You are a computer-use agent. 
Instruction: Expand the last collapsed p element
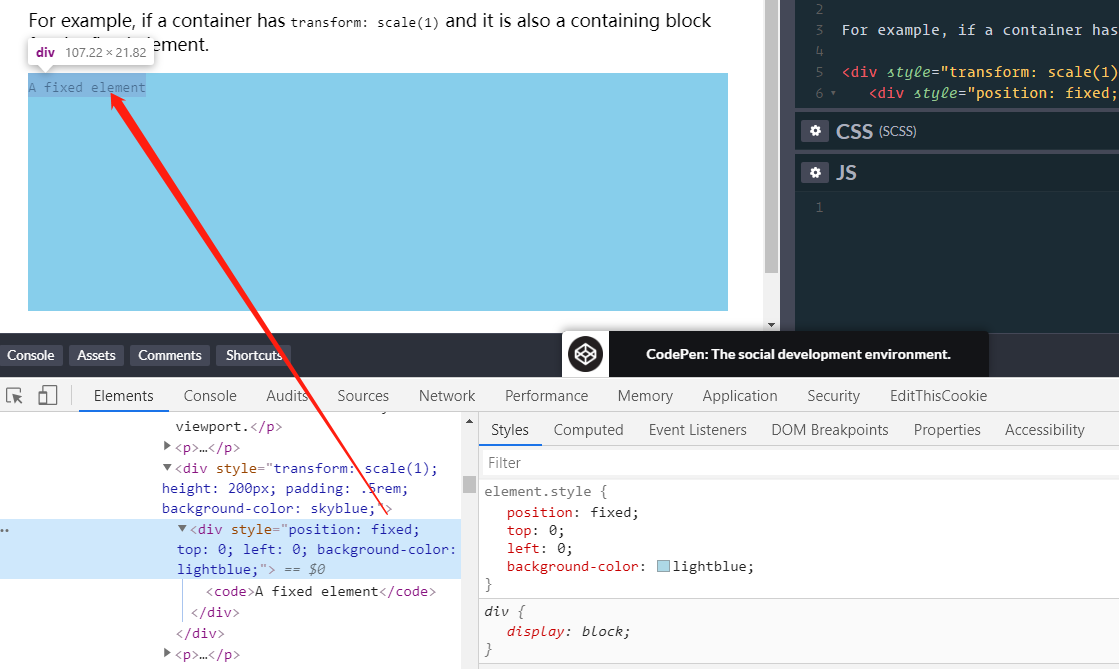tap(167, 653)
